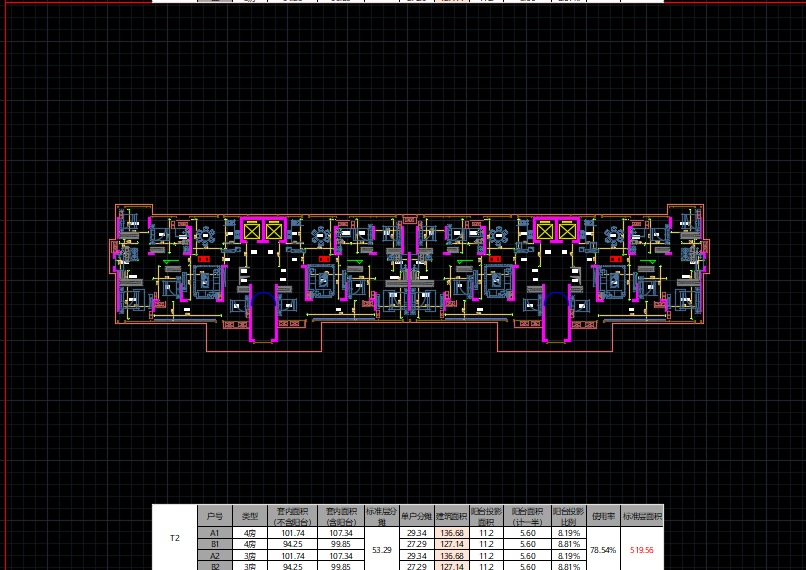Click the 4房 type cell in row A1
This screenshot has height=570, width=806.
pos(250,533)
